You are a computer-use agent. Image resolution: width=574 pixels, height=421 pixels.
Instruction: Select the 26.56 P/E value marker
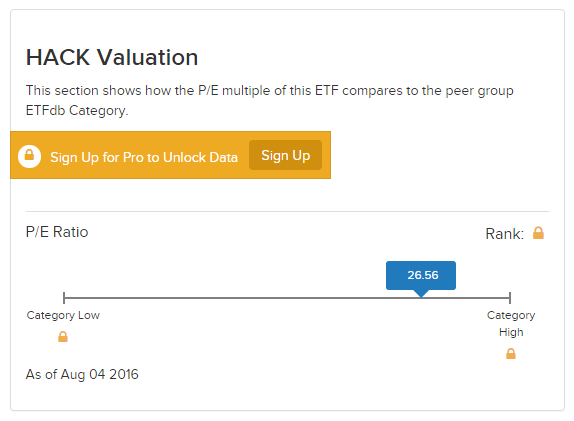point(421,275)
